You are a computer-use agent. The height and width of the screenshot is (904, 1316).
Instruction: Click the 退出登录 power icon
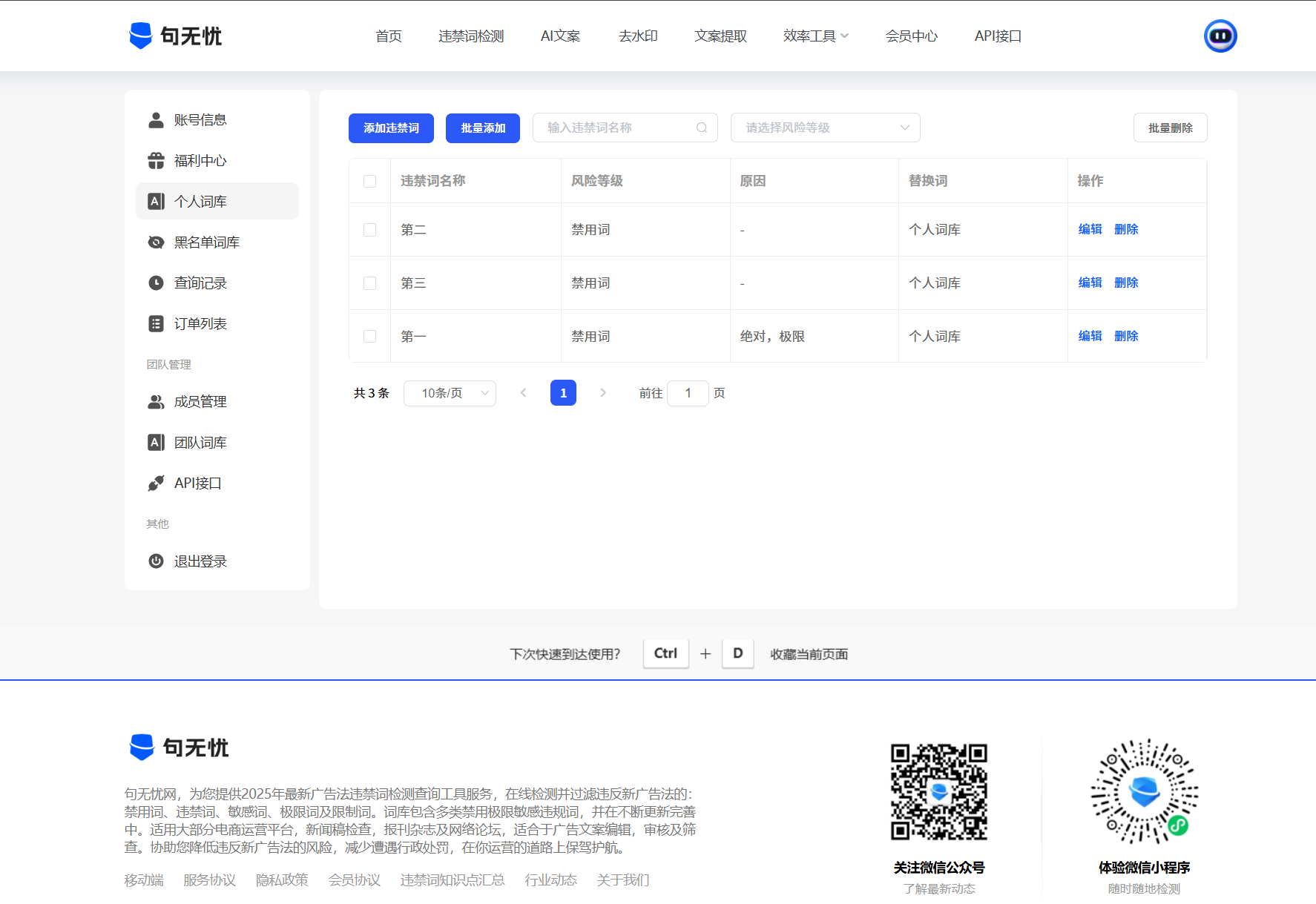tap(156, 561)
